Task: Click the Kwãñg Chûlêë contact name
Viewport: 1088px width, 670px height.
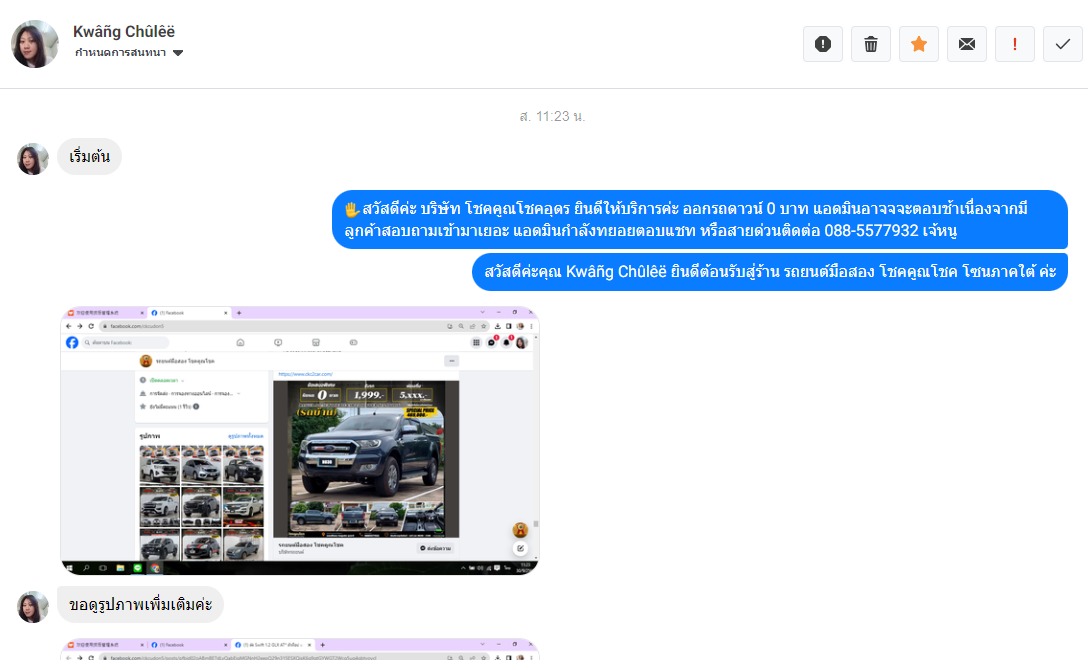Action: (x=124, y=32)
